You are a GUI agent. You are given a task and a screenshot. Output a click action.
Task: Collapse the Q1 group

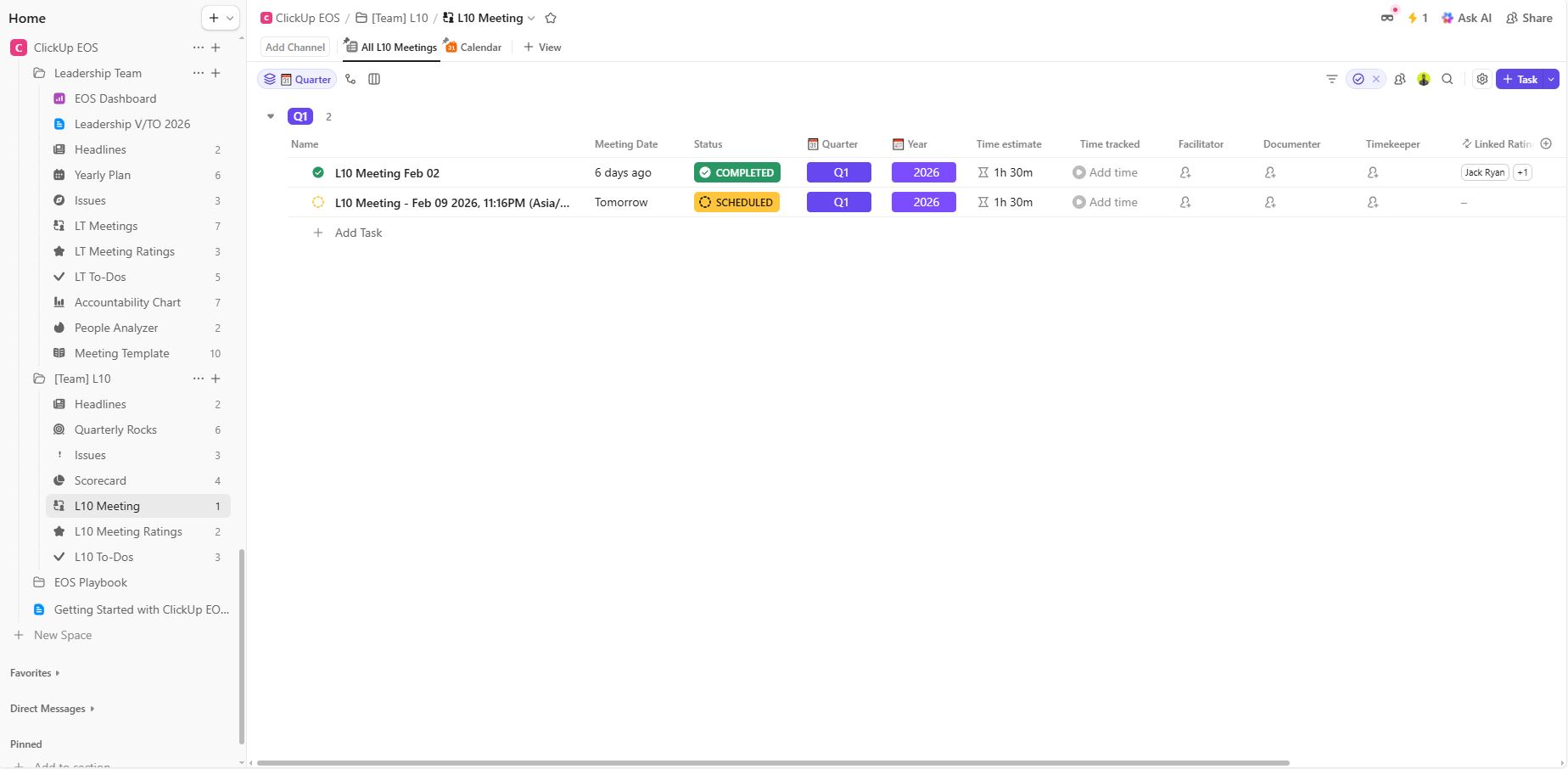[271, 116]
